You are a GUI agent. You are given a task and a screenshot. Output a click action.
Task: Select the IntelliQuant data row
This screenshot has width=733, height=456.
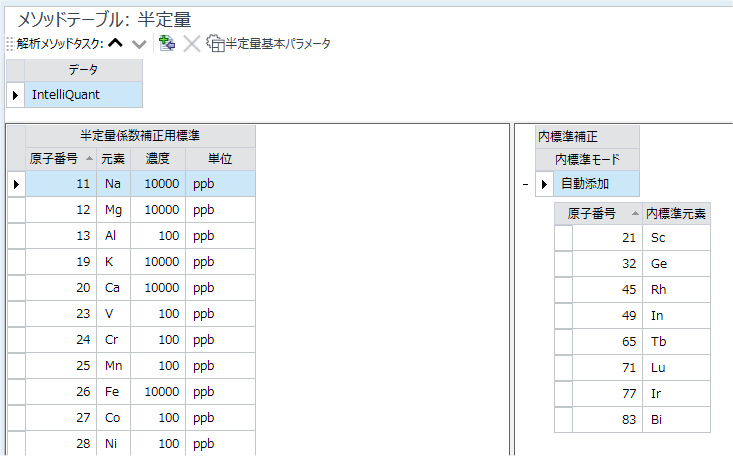coord(83,94)
